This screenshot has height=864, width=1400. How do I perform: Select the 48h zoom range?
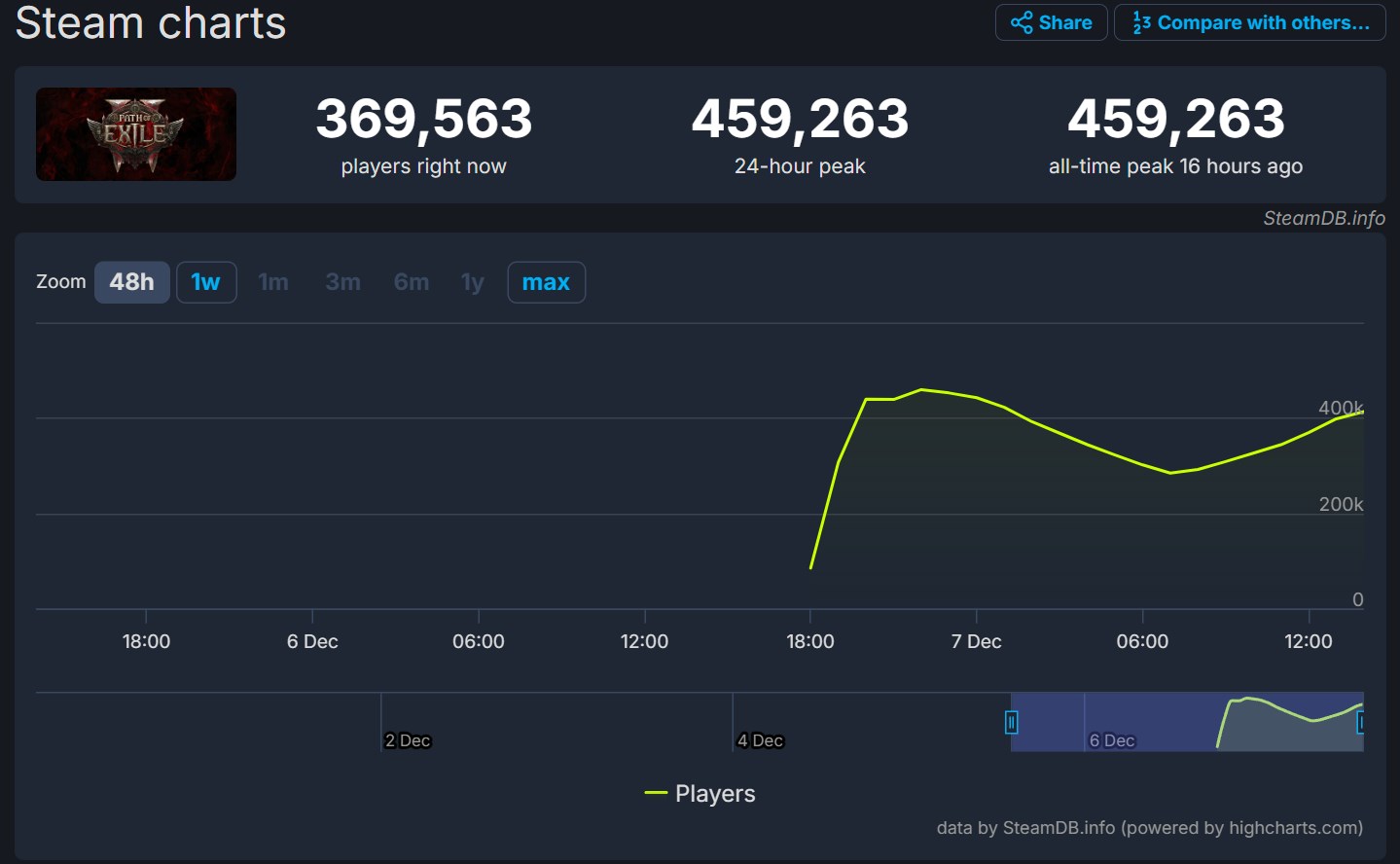[132, 282]
